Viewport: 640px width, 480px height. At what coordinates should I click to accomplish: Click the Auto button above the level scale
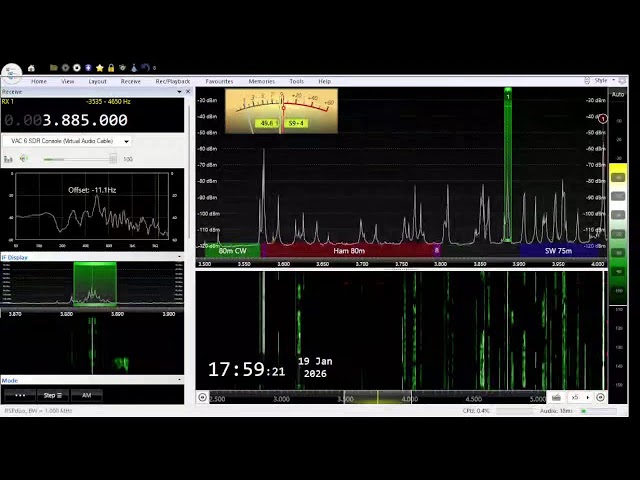[618, 94]
